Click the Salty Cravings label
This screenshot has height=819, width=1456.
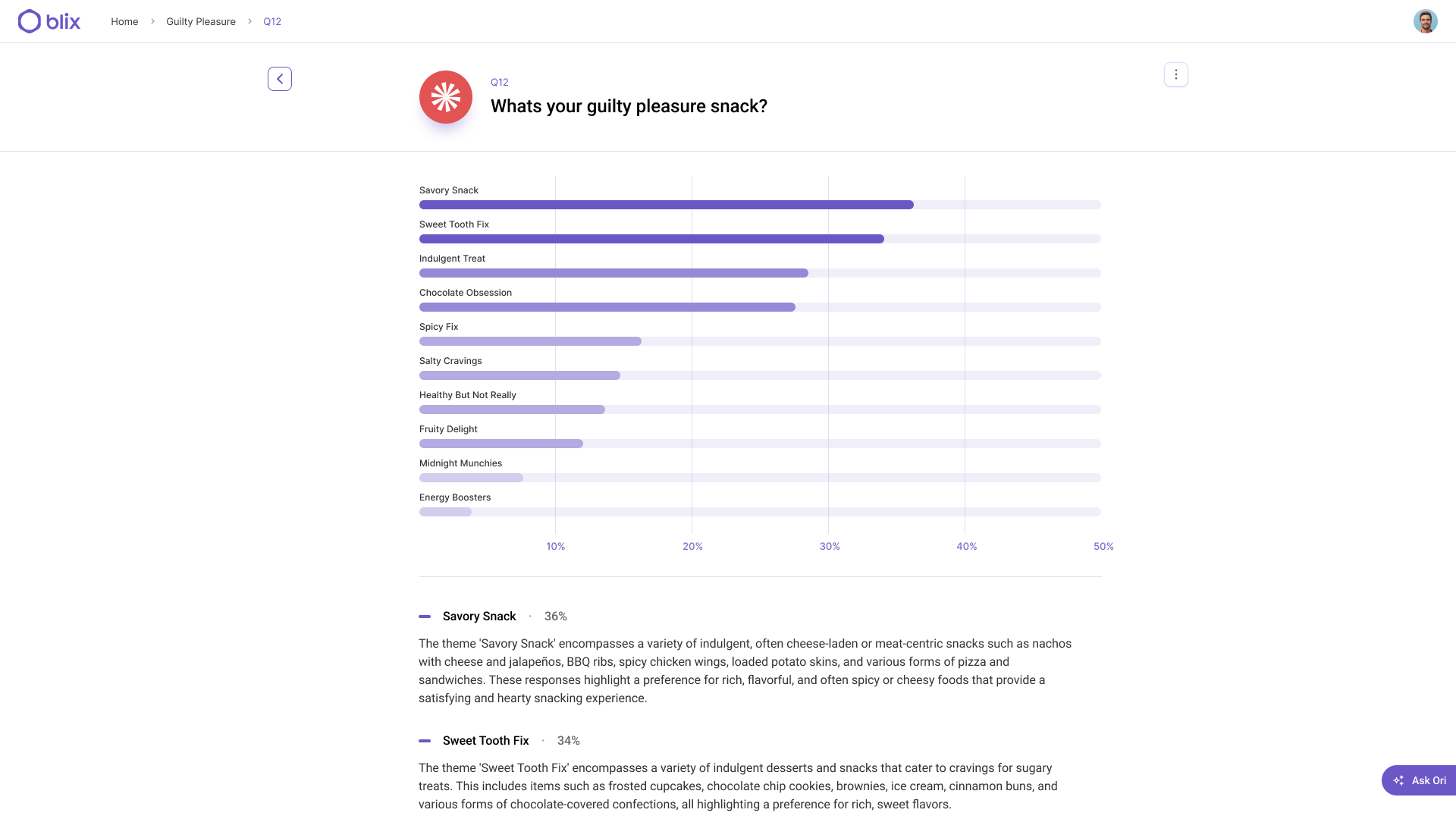450,361
